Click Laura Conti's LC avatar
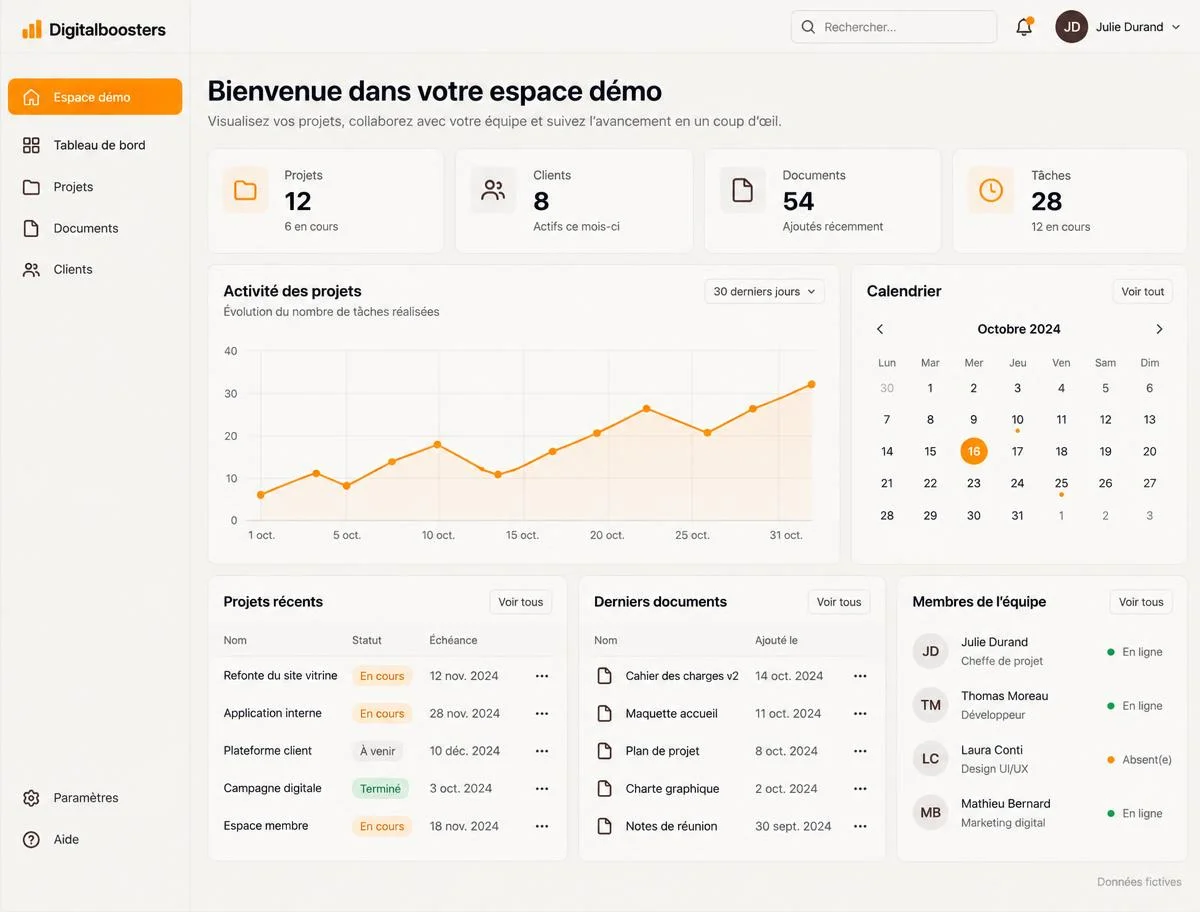This screenshot has width=1200, height=912. 930,759
